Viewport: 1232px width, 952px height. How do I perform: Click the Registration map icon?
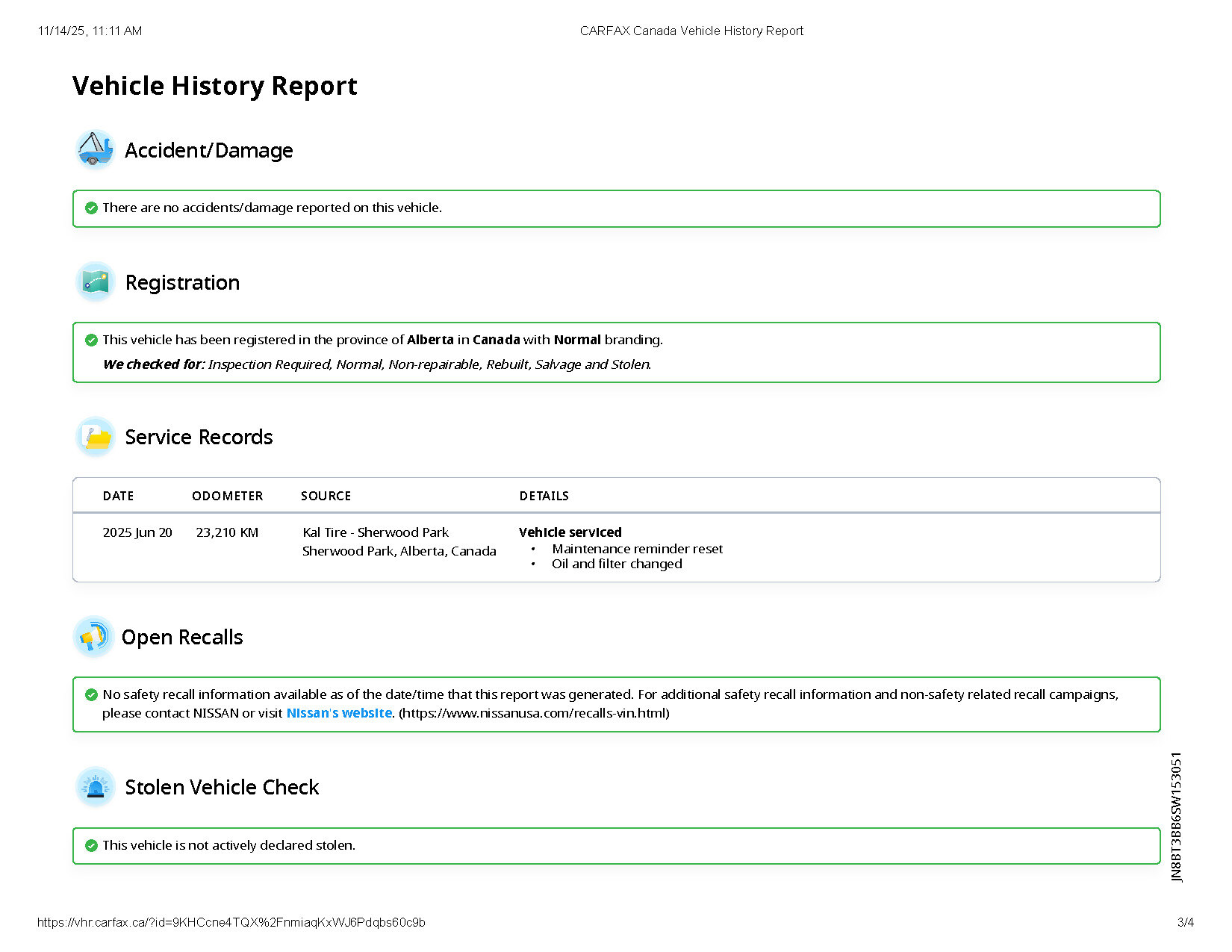(95, 282)
